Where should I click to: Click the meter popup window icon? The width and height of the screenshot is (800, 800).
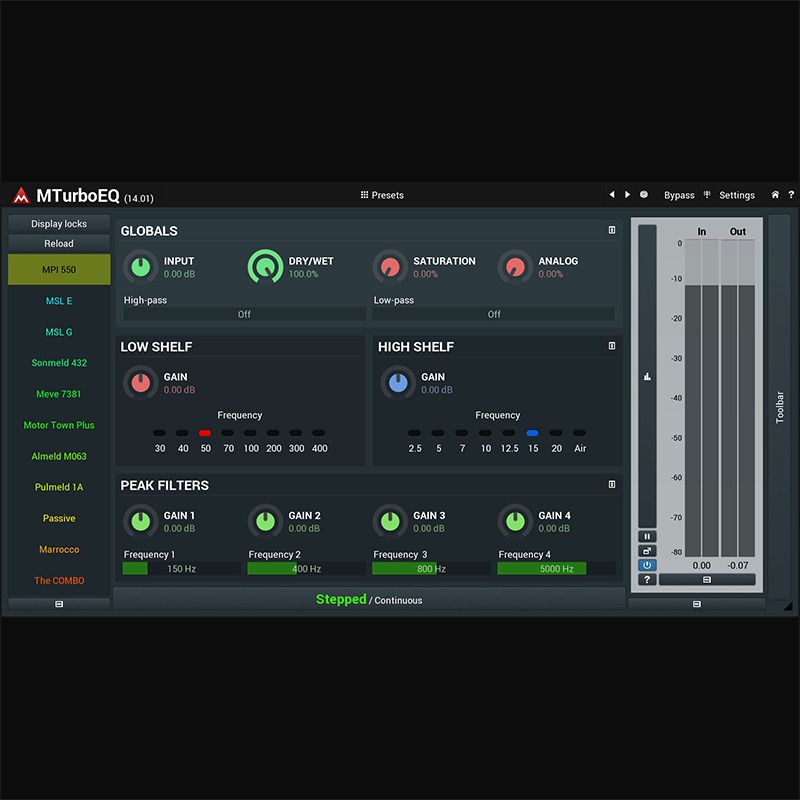click(647, 551)
